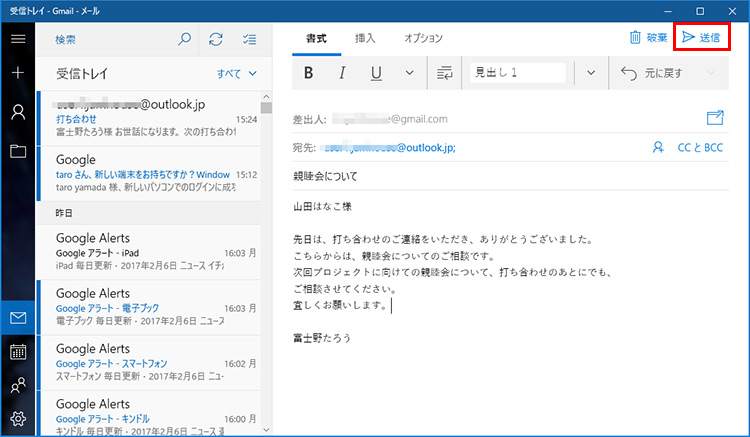Toggle italic formatting

coord(342,73)
